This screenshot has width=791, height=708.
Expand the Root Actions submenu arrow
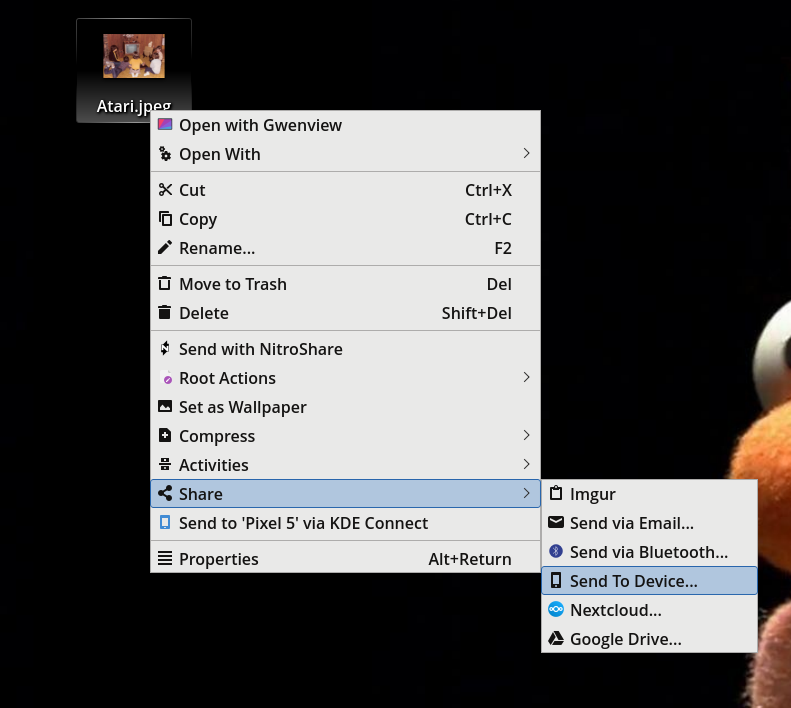click(x=526, y=377)
